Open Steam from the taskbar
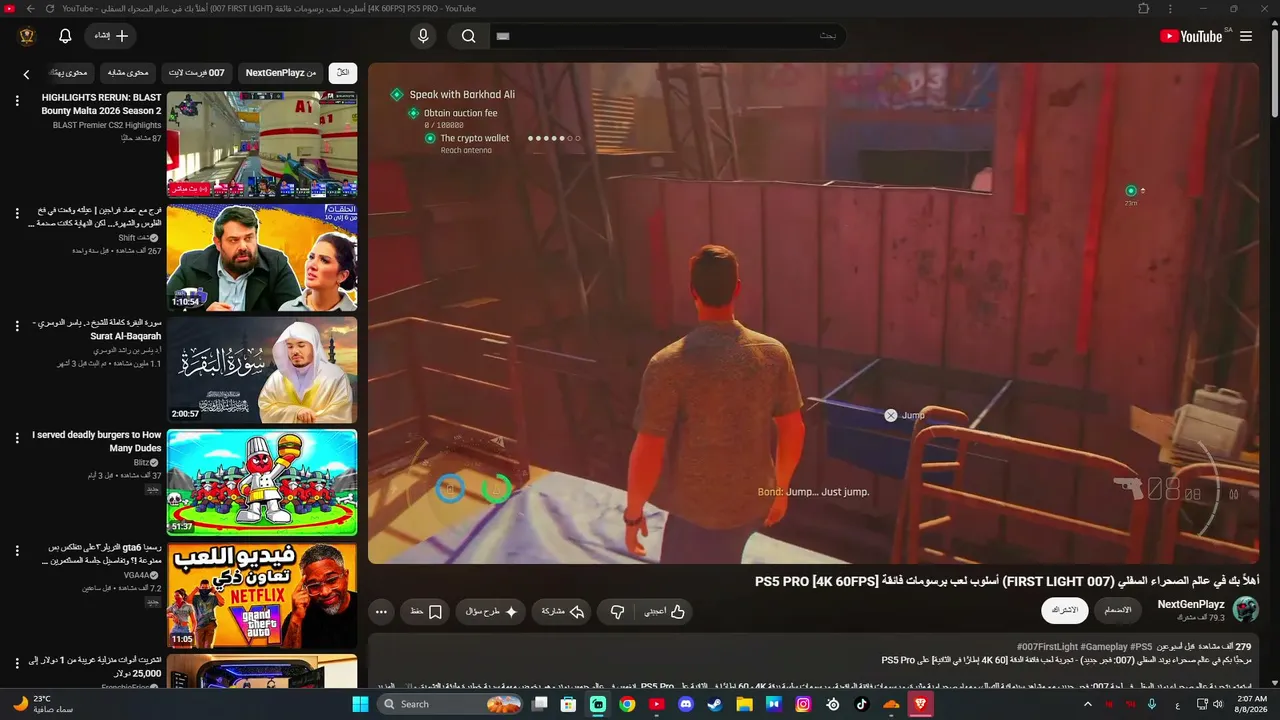Image resolution: width=1280 pixels, height=720 pixels. tap(715, 704)
